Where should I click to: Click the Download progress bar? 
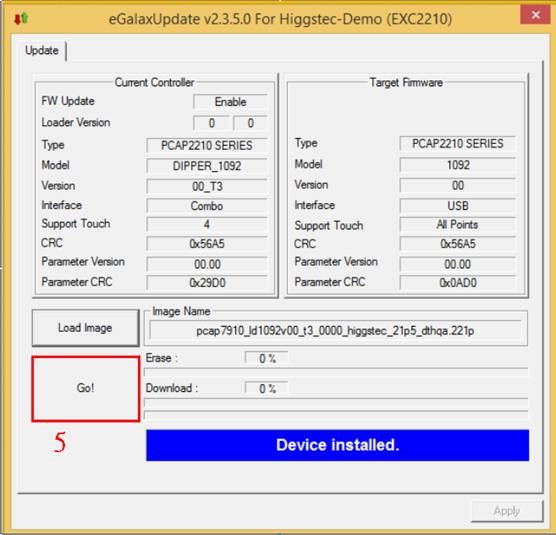(336, 403)
